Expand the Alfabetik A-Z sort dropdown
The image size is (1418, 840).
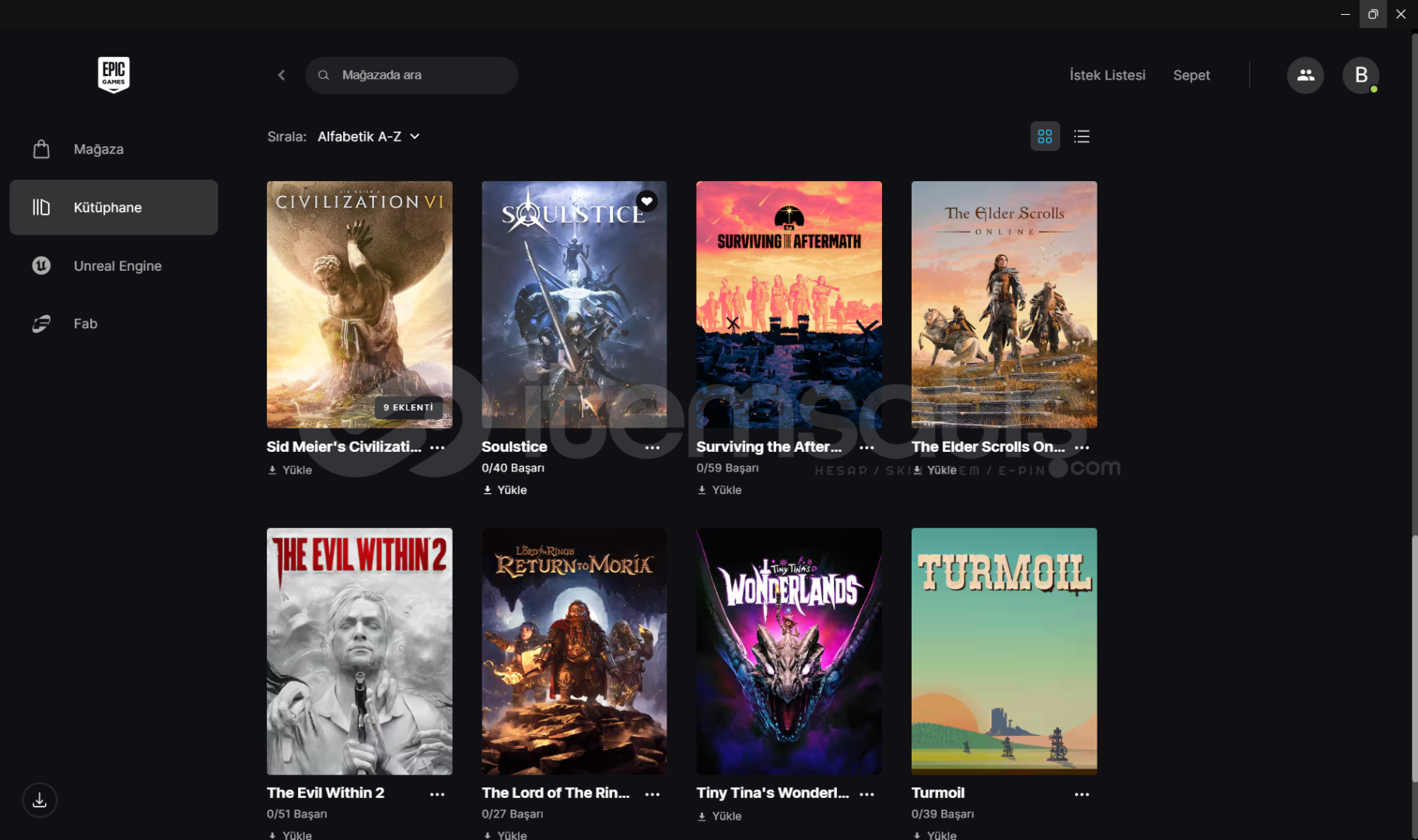[369, 137]
